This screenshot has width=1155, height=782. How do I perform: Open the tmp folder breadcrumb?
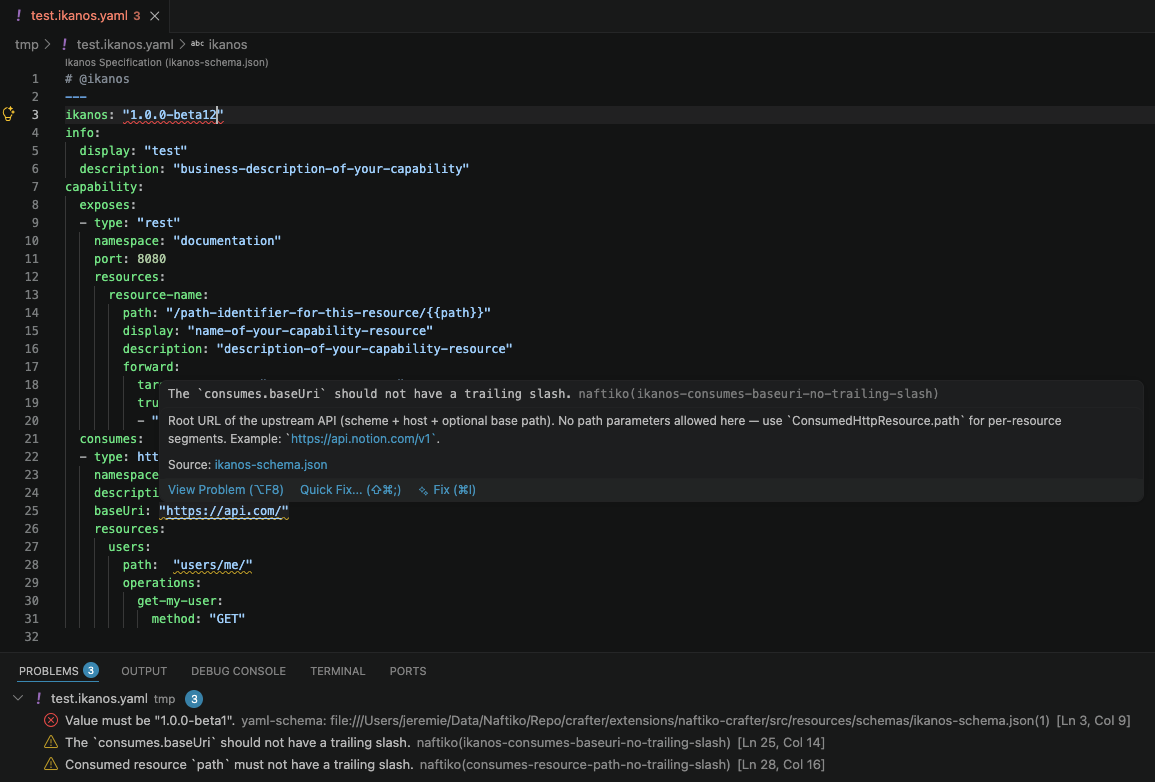tap(27, 44)
